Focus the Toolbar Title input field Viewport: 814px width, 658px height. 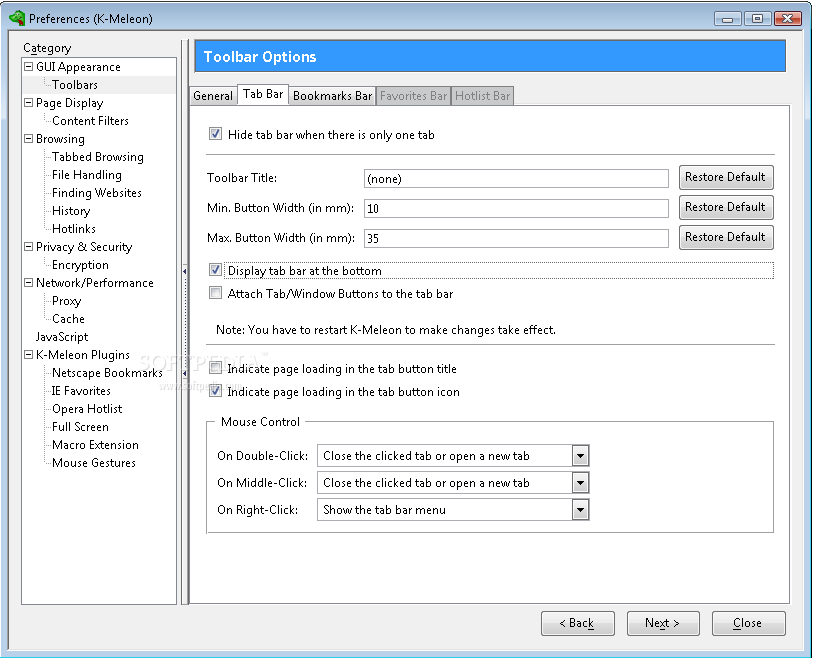click(516, 179)
